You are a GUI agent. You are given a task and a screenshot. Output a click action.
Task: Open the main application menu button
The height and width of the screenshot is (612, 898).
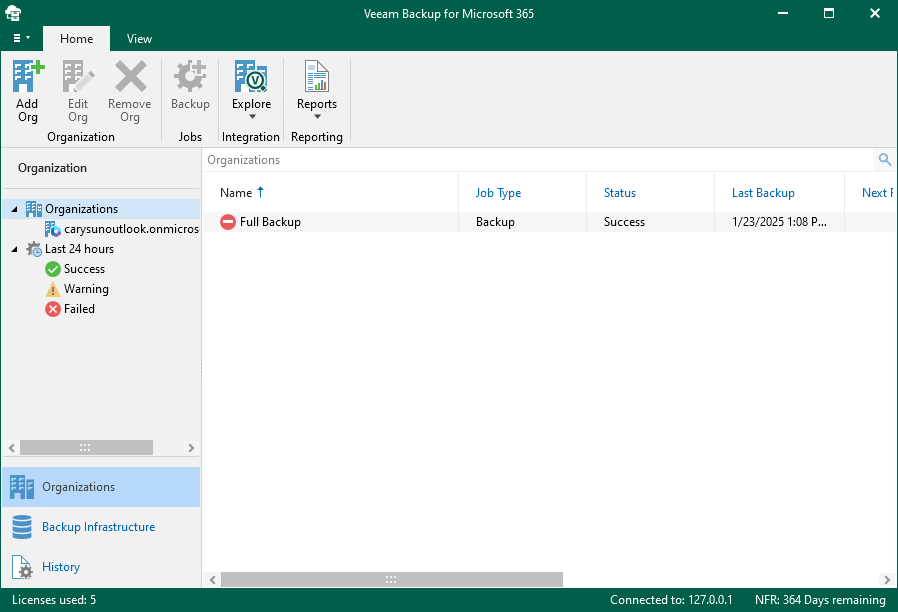click(21, 39)
